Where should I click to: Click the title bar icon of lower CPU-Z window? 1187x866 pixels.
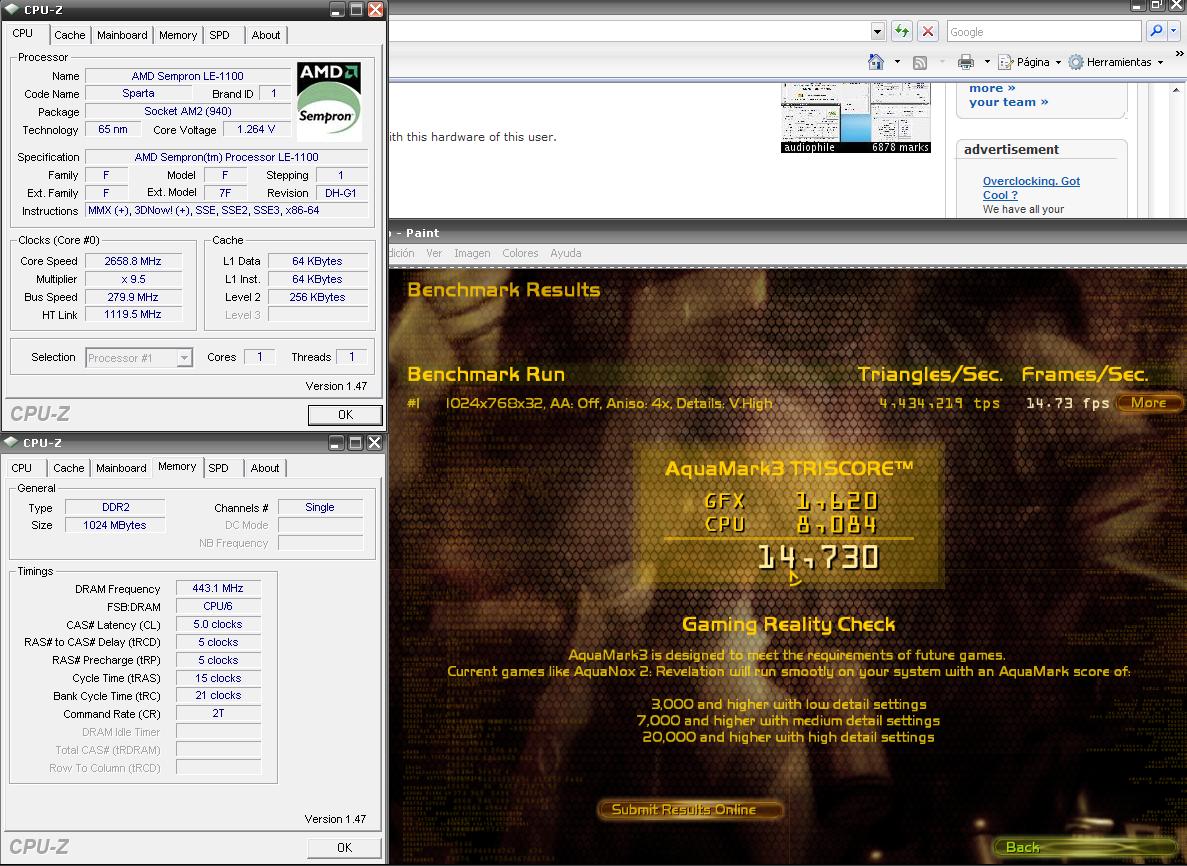12,443
